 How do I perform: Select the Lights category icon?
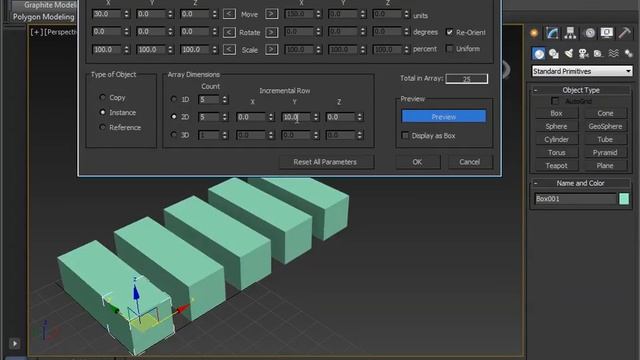coord(569,53)
